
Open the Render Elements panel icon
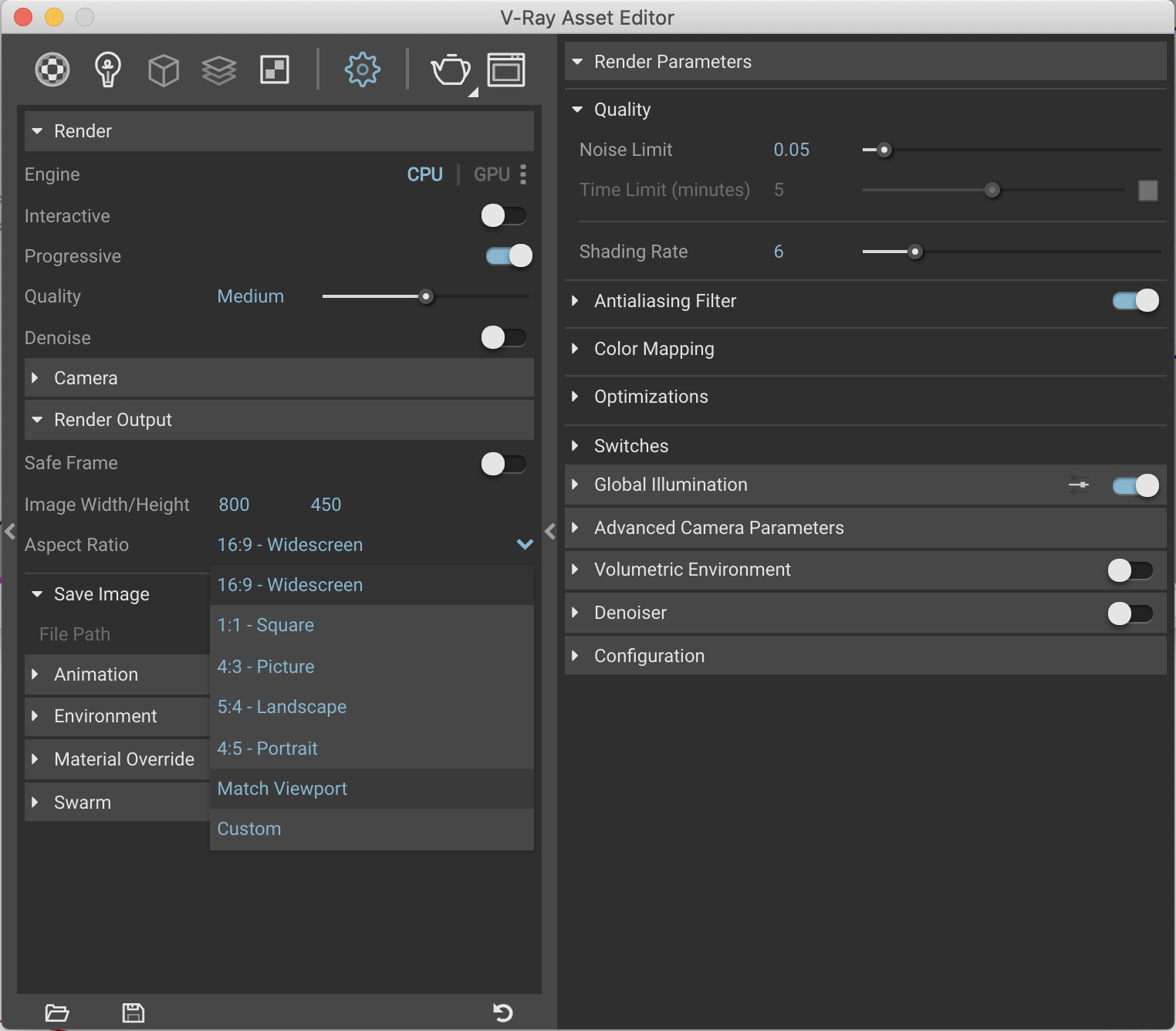pos(274,70)
